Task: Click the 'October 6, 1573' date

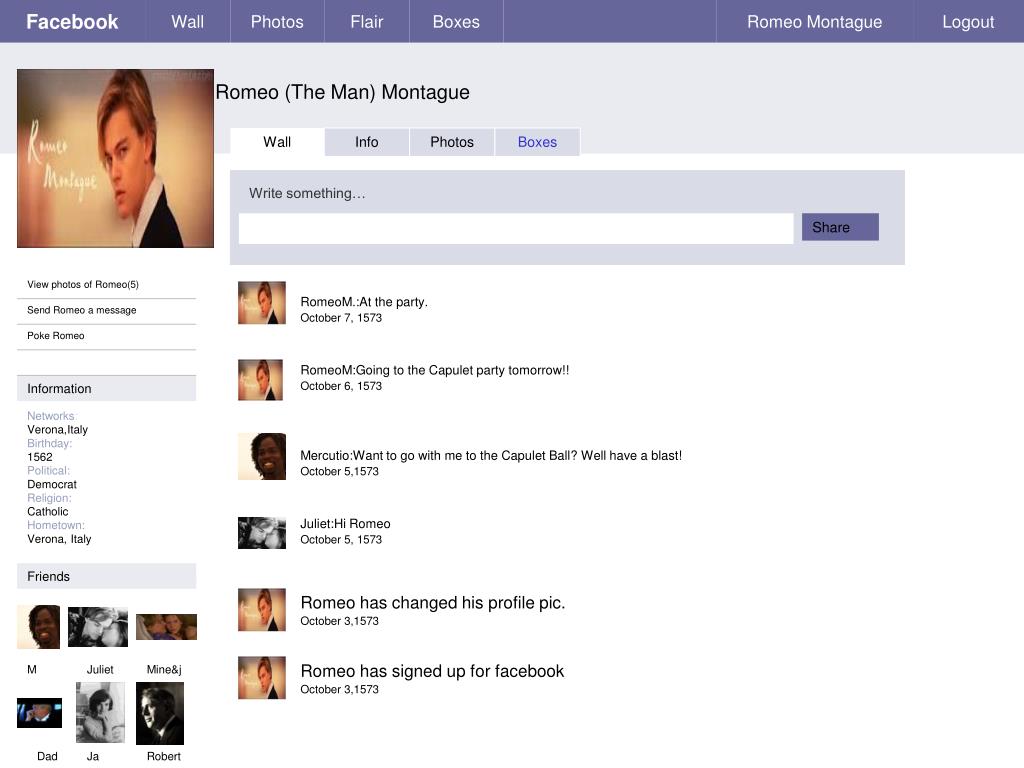Action: [x=341, y=386]
